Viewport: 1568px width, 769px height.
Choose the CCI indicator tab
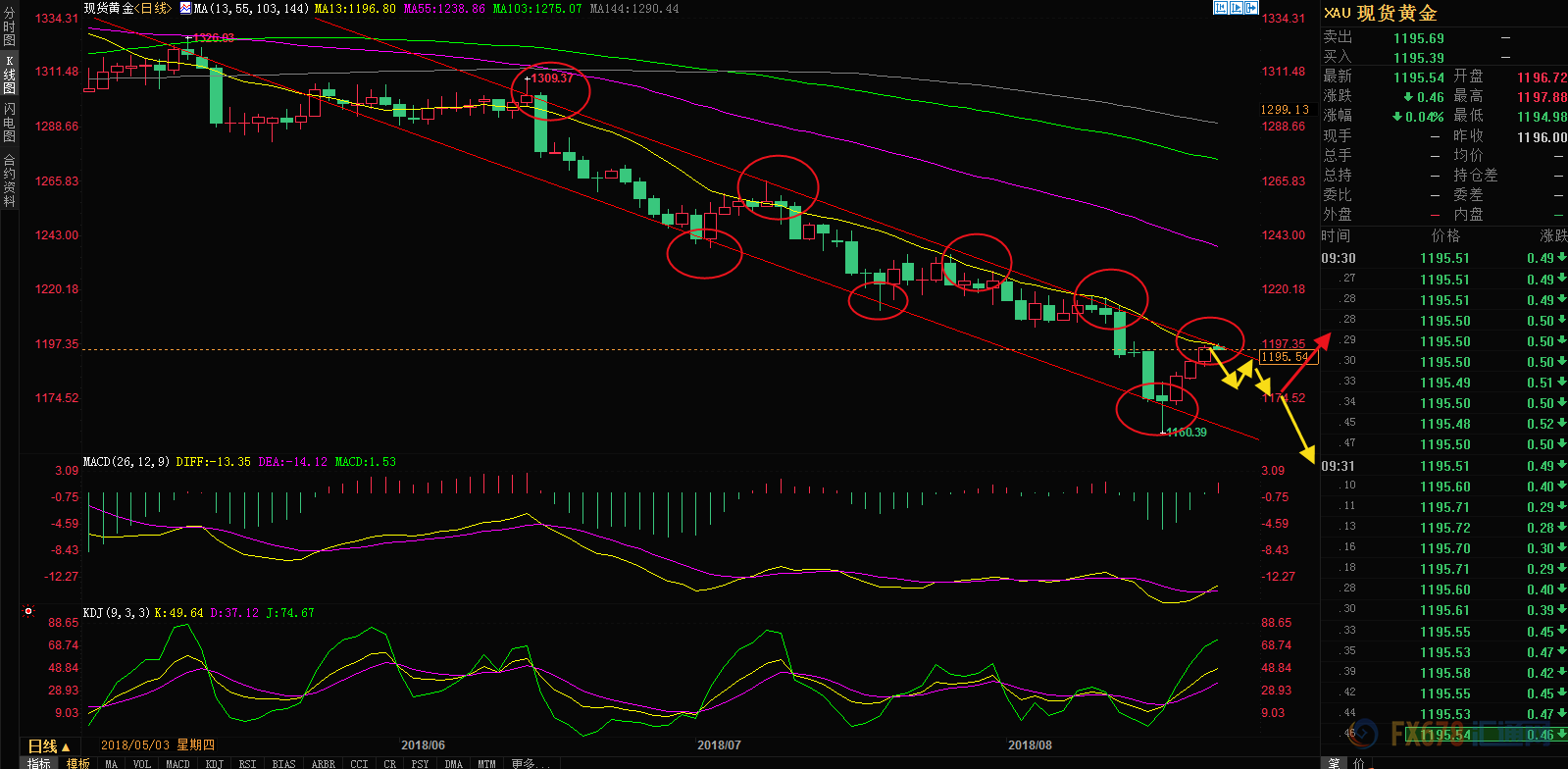pyautogui.click(x=359, y=763)
